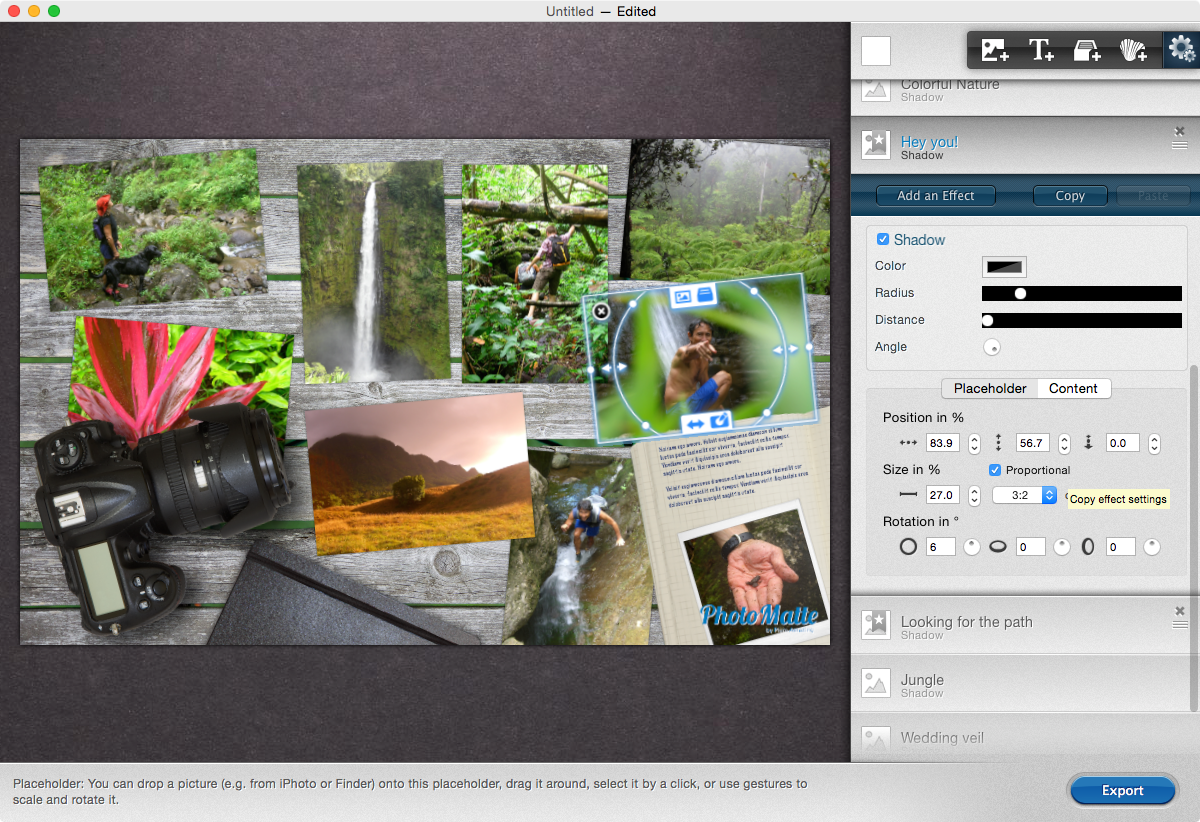The image size is (1200, 822).
Task: Click the Z-rotation circle icon
Action: click(x=908, y=547)
